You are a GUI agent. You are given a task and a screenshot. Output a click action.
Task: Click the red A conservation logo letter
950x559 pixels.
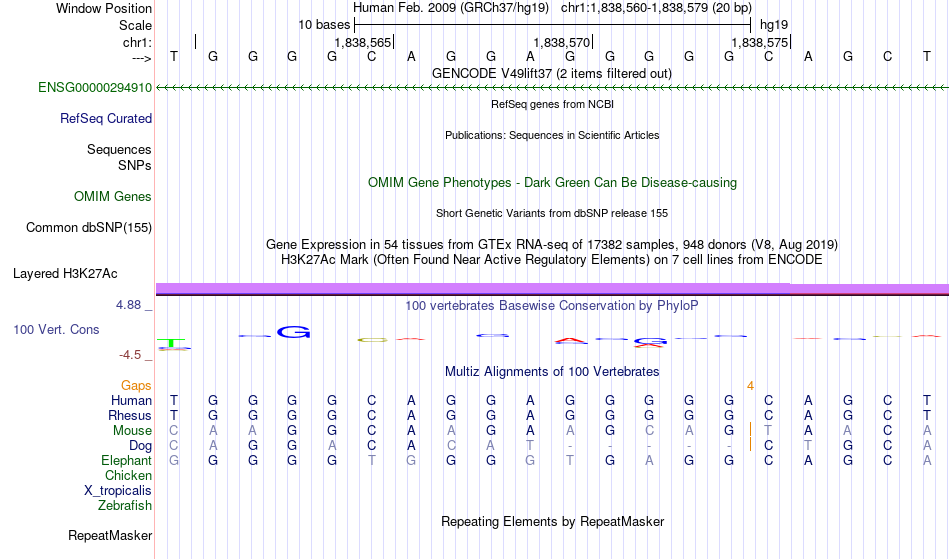tap(571, 342)
